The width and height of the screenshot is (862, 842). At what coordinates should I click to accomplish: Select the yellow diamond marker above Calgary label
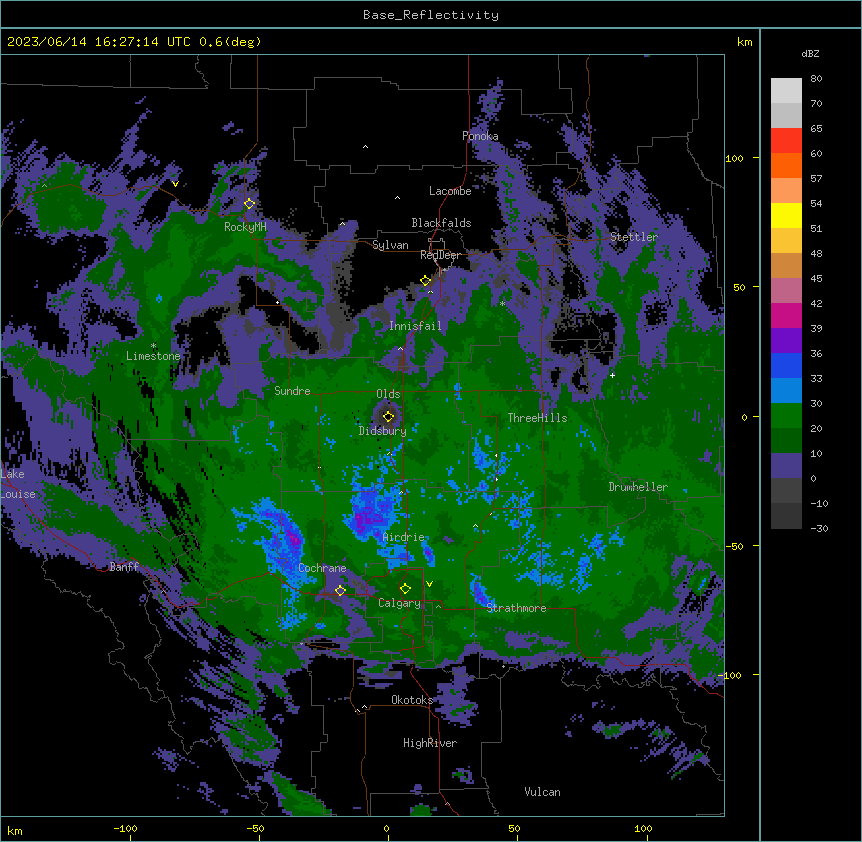(405, 589)
